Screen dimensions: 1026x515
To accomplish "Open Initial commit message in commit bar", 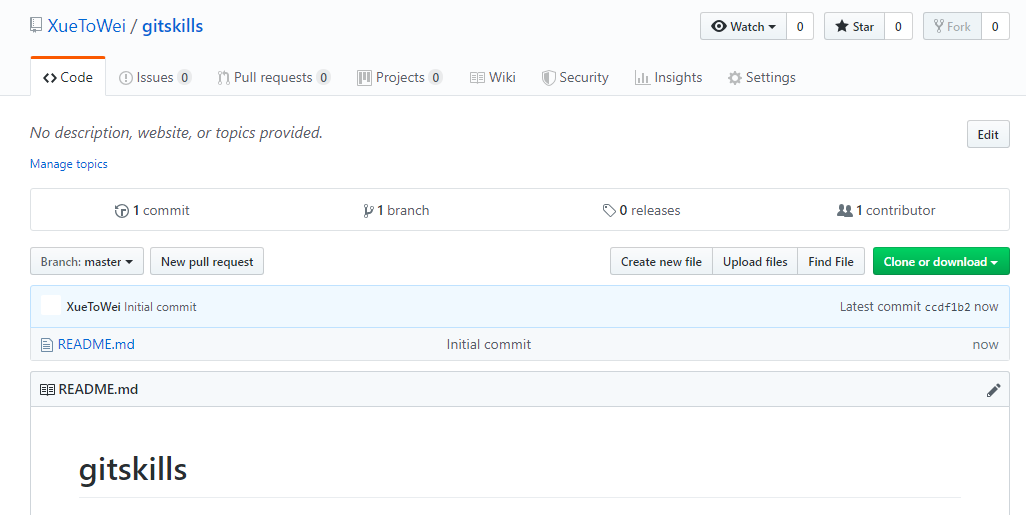I will click(160, 306).
